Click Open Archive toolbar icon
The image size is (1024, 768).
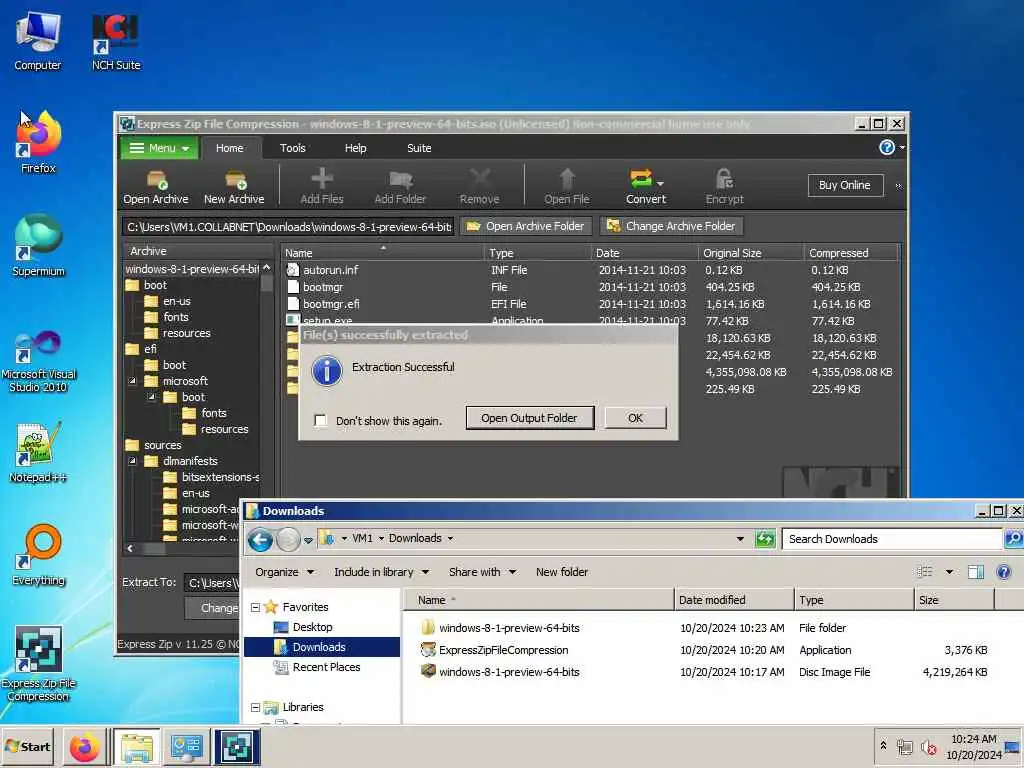pos(155,187)
